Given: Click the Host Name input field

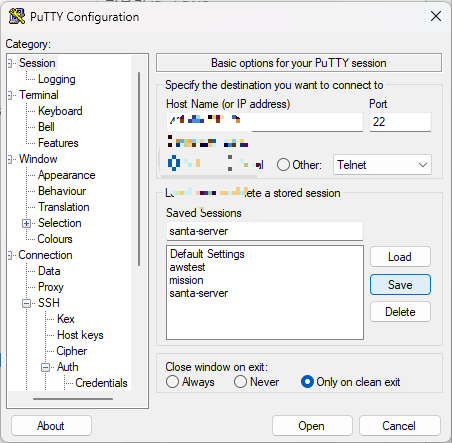Looking at the screenshot, I should click(265, 122).
